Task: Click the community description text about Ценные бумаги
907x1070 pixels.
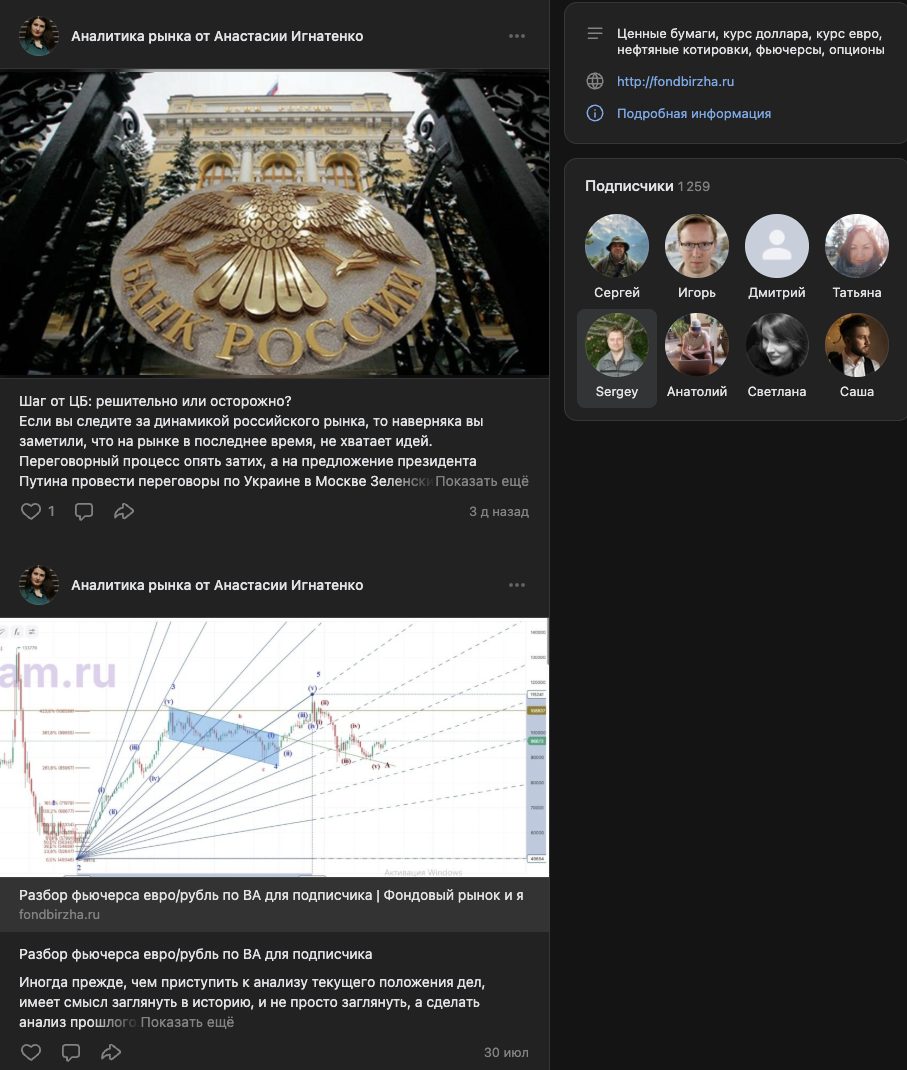Action: [x=750, y=42]
